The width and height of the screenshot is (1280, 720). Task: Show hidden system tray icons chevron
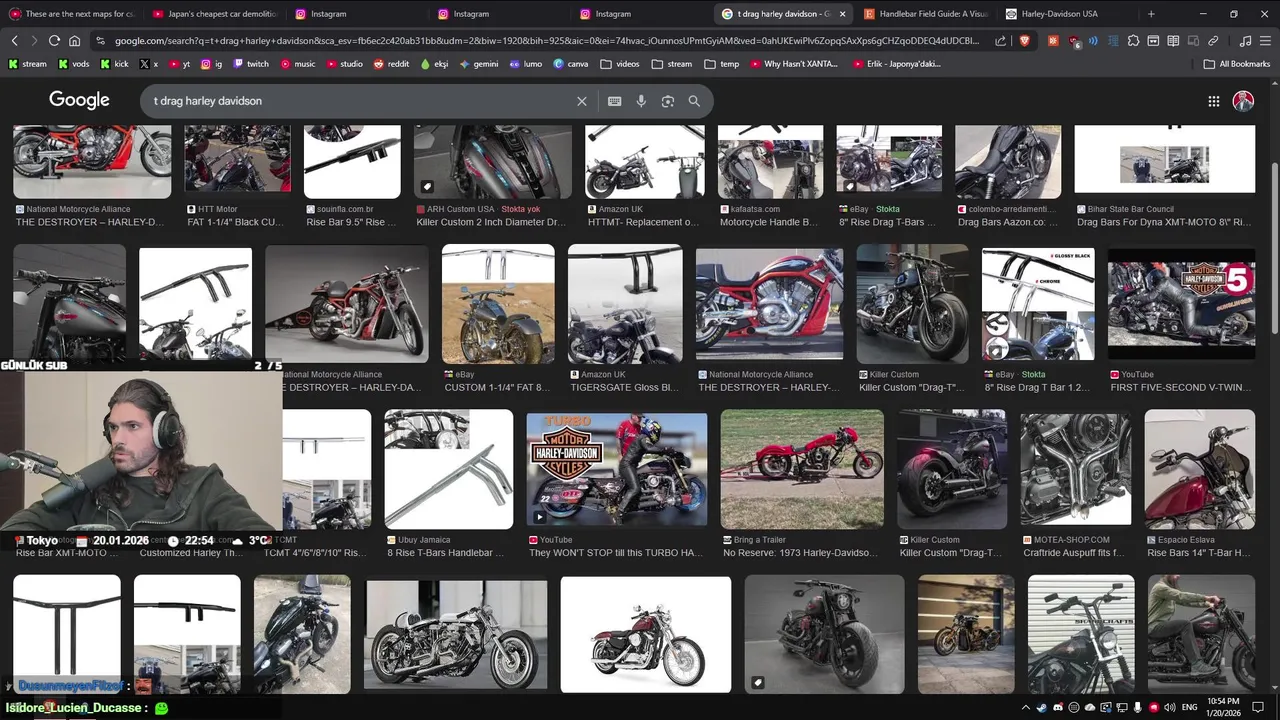(1025, 708)
